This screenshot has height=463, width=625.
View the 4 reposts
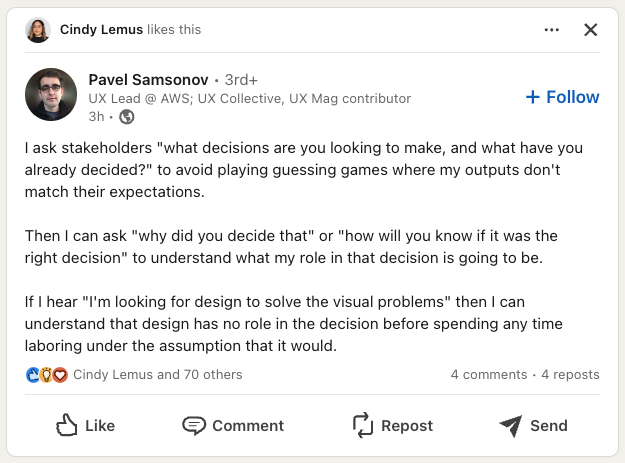570,375
